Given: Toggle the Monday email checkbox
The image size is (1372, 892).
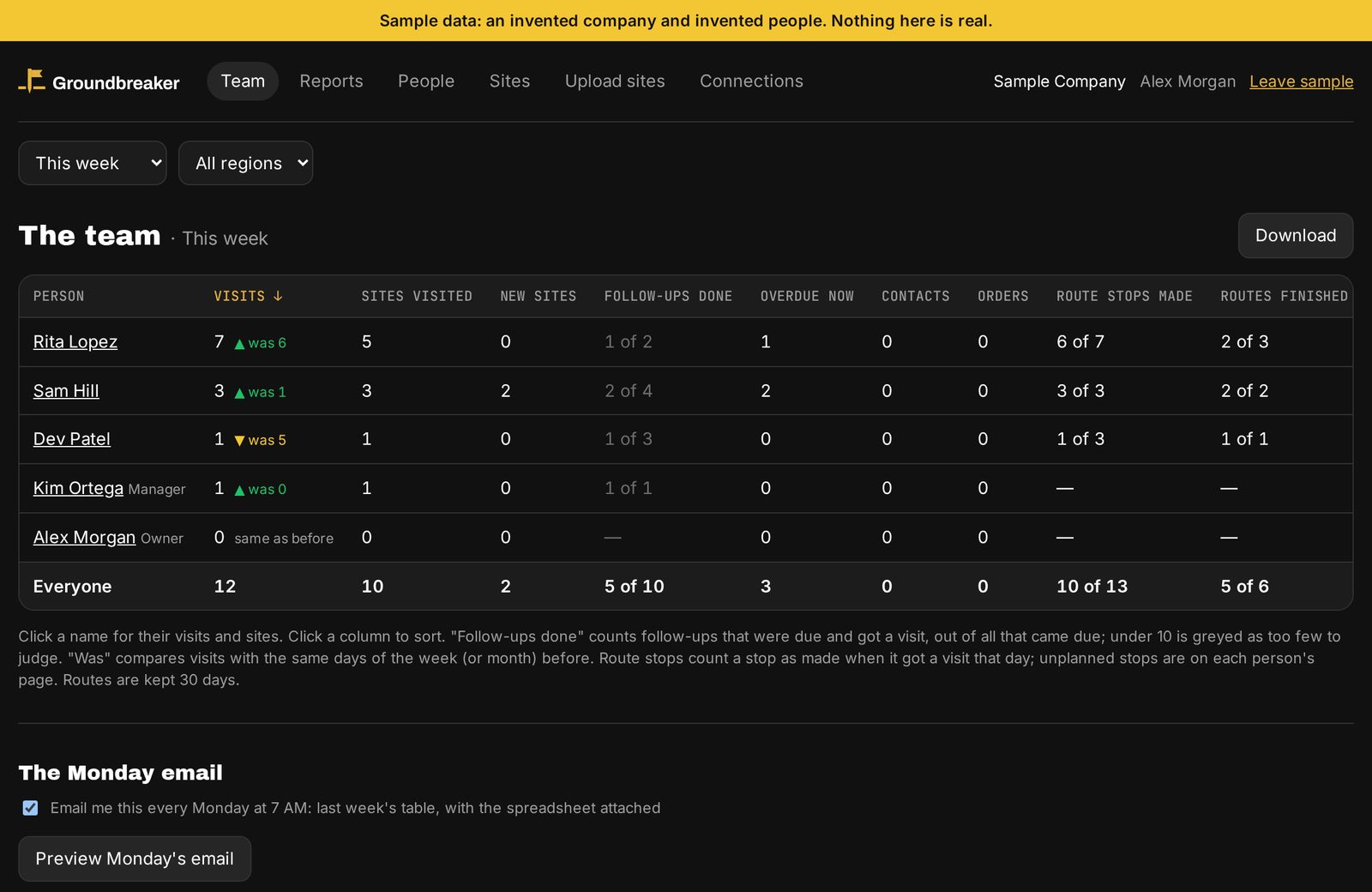Looking at the screenshot, I should (30, 808).
